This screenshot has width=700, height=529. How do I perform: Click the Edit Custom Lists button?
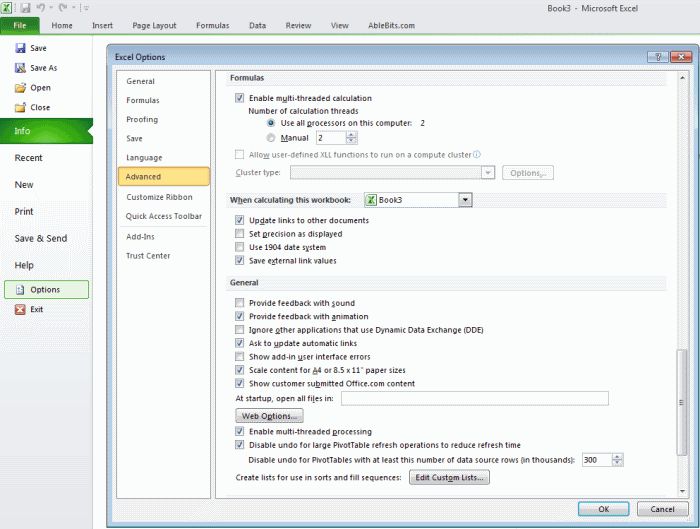449,477
